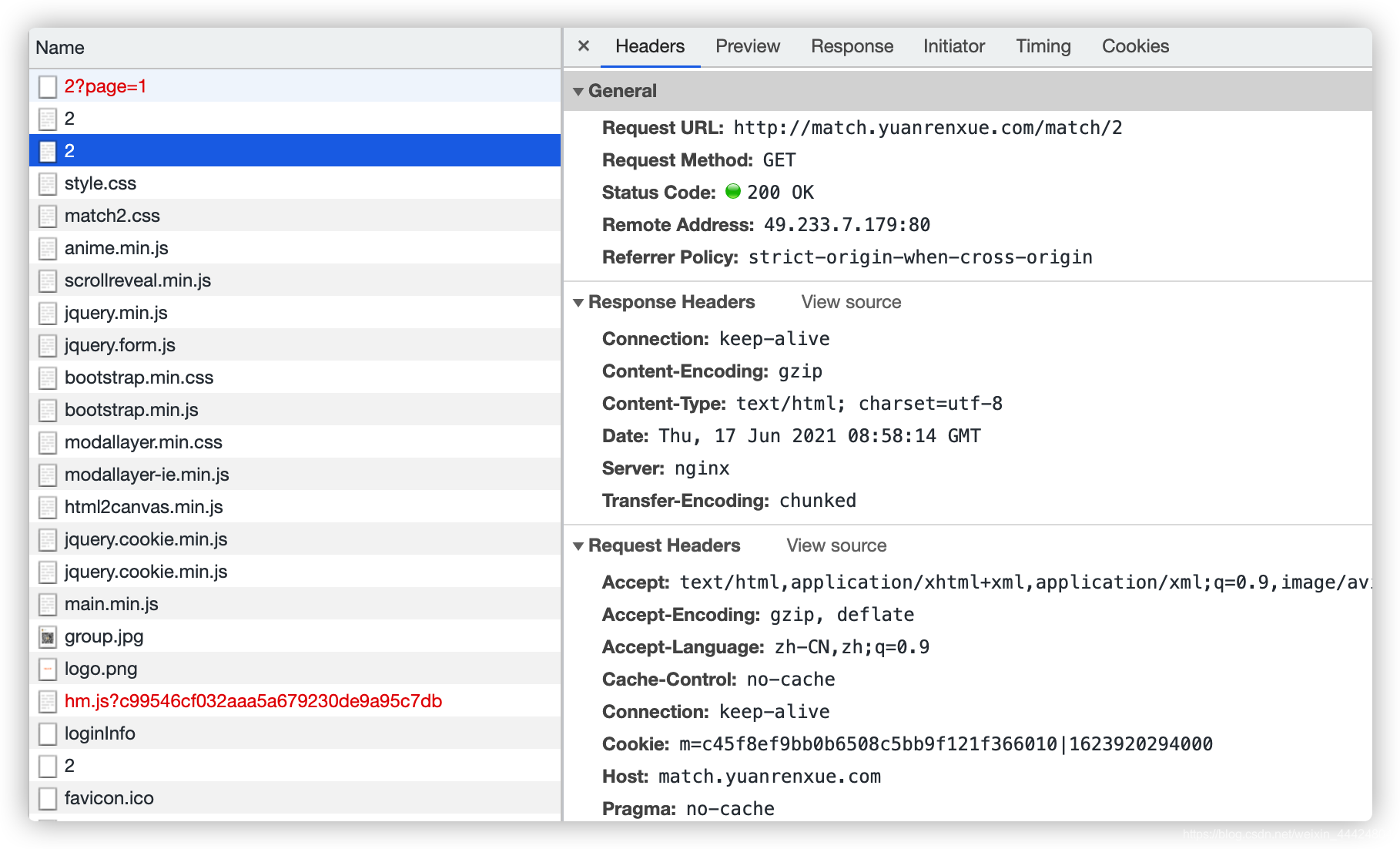This screenshot has width=1400, height=849.
Task: Open the Response tab
Action: point(852,46)
